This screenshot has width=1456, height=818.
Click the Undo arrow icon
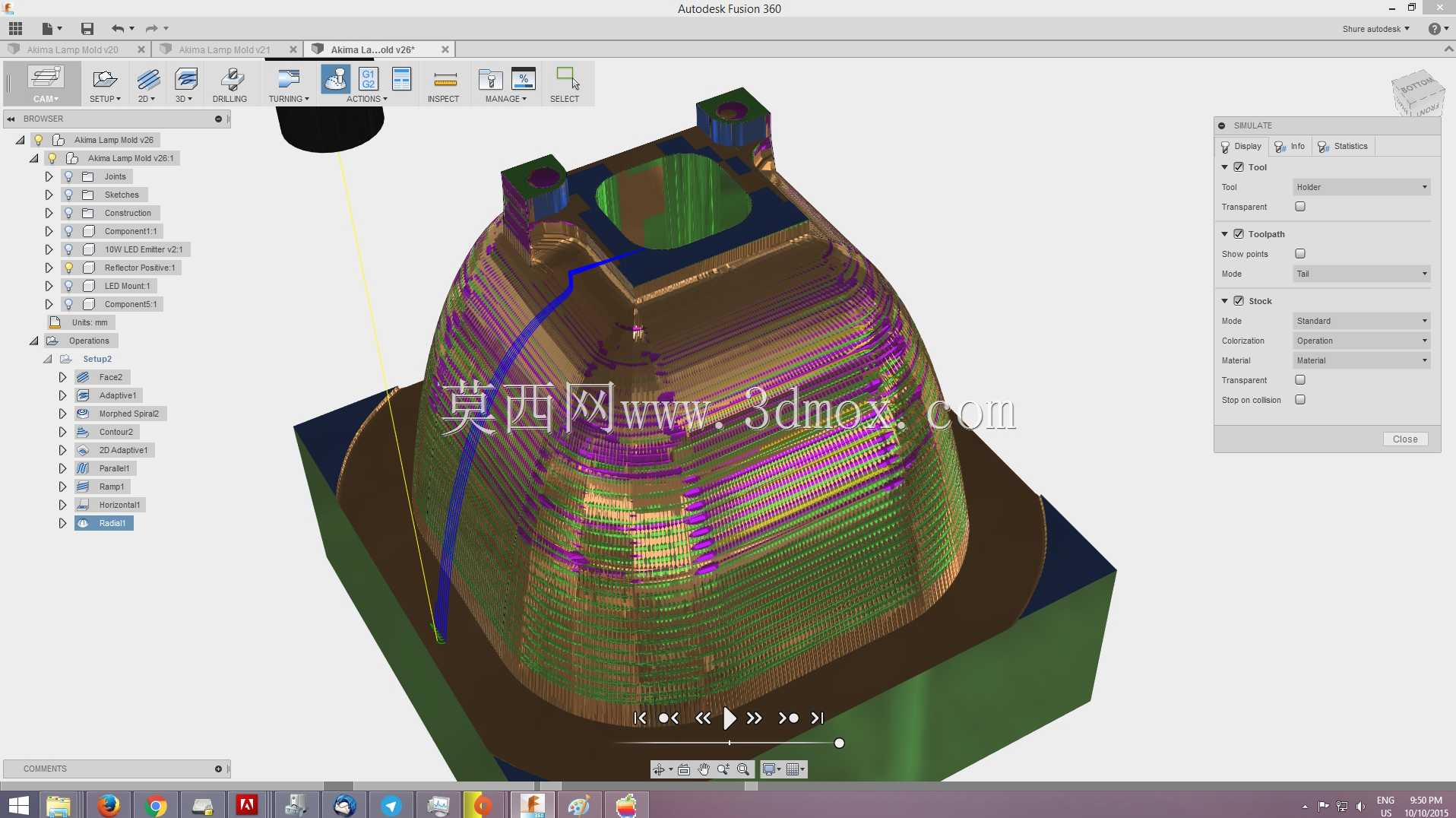[118, 29]
